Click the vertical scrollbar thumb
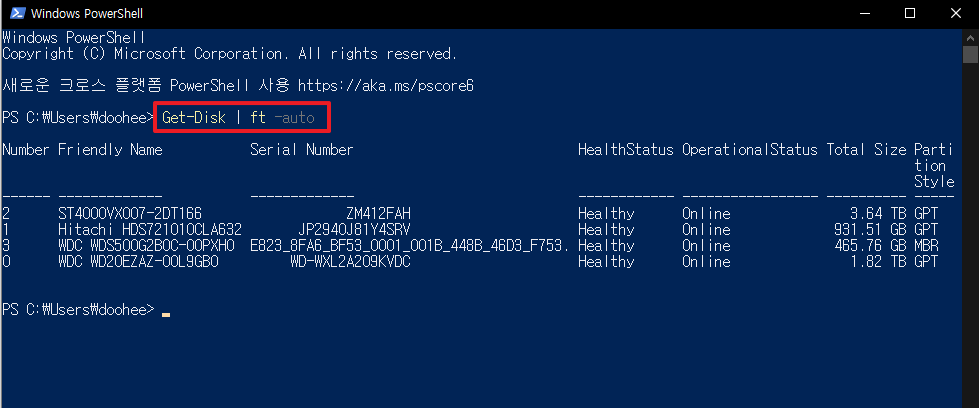 (970, 54)
